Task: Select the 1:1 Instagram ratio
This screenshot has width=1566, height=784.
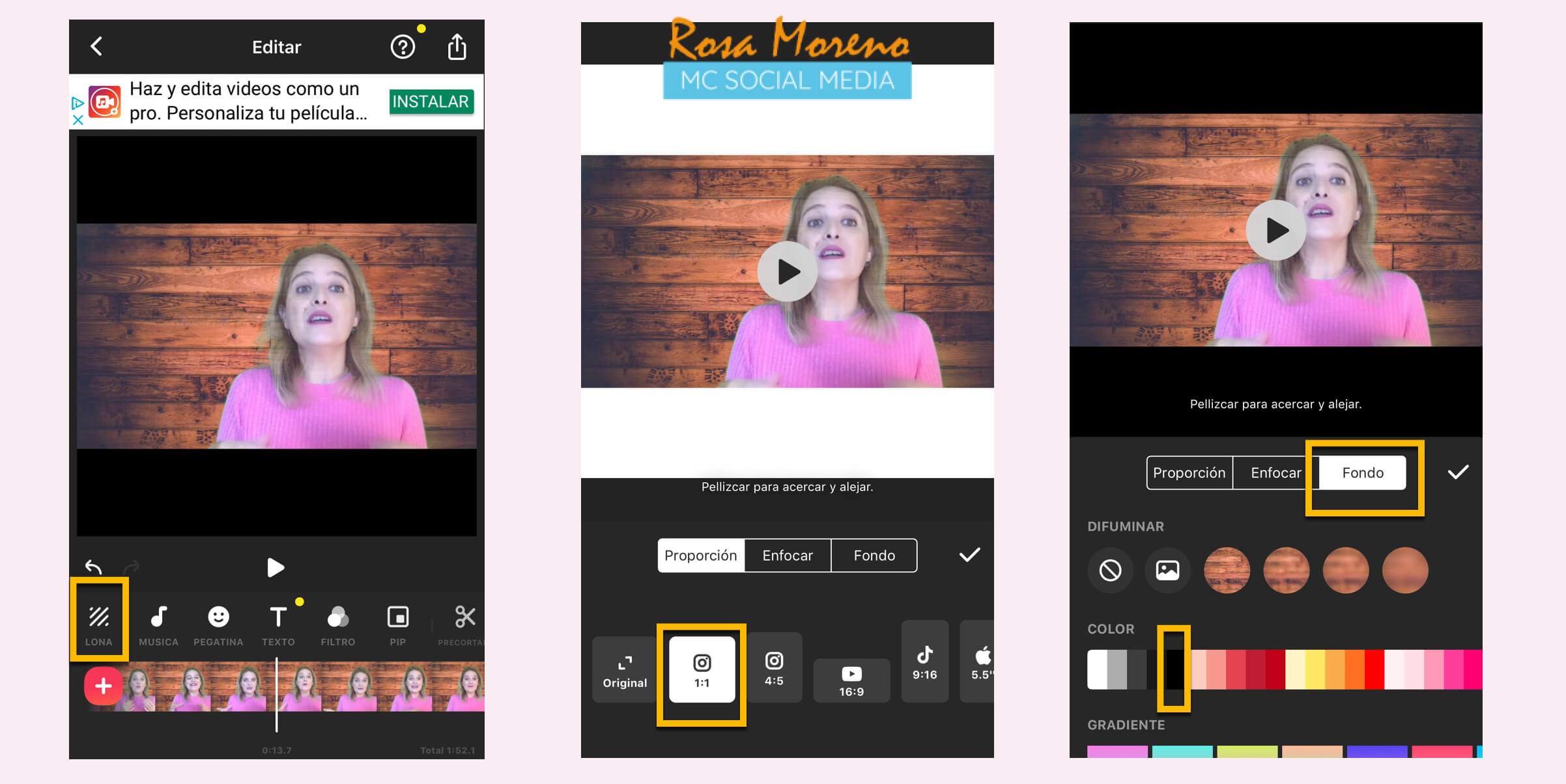Action: pyautogui.click(x=702, y=670)
